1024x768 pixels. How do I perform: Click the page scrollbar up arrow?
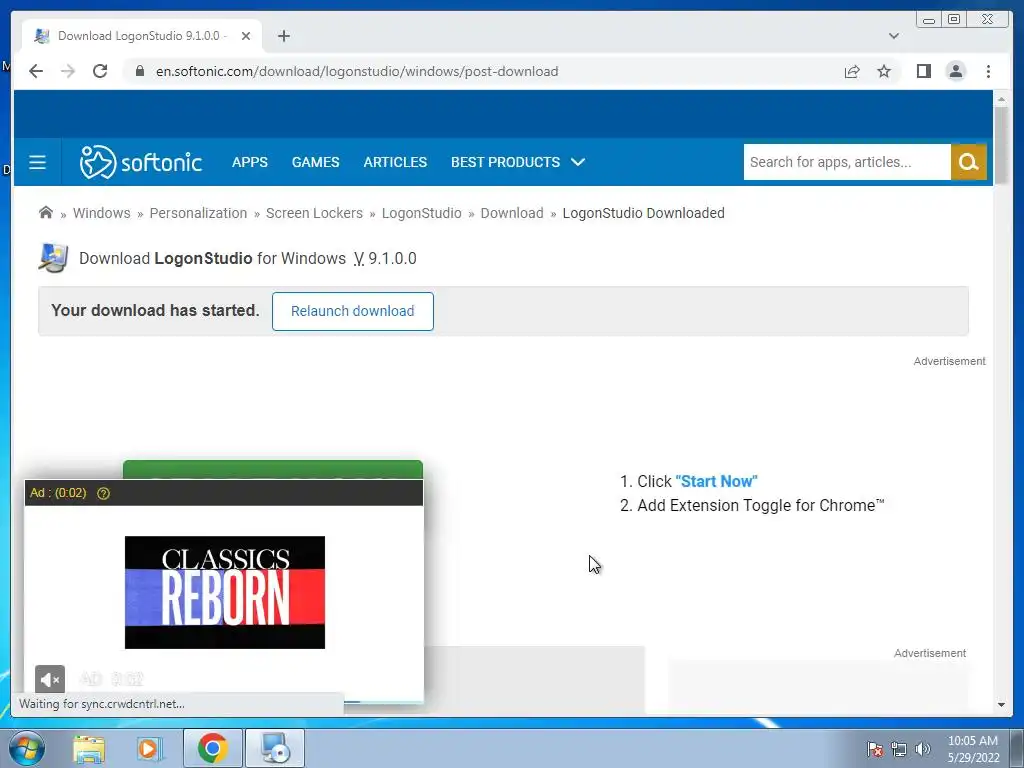(x=1002, y=99)
